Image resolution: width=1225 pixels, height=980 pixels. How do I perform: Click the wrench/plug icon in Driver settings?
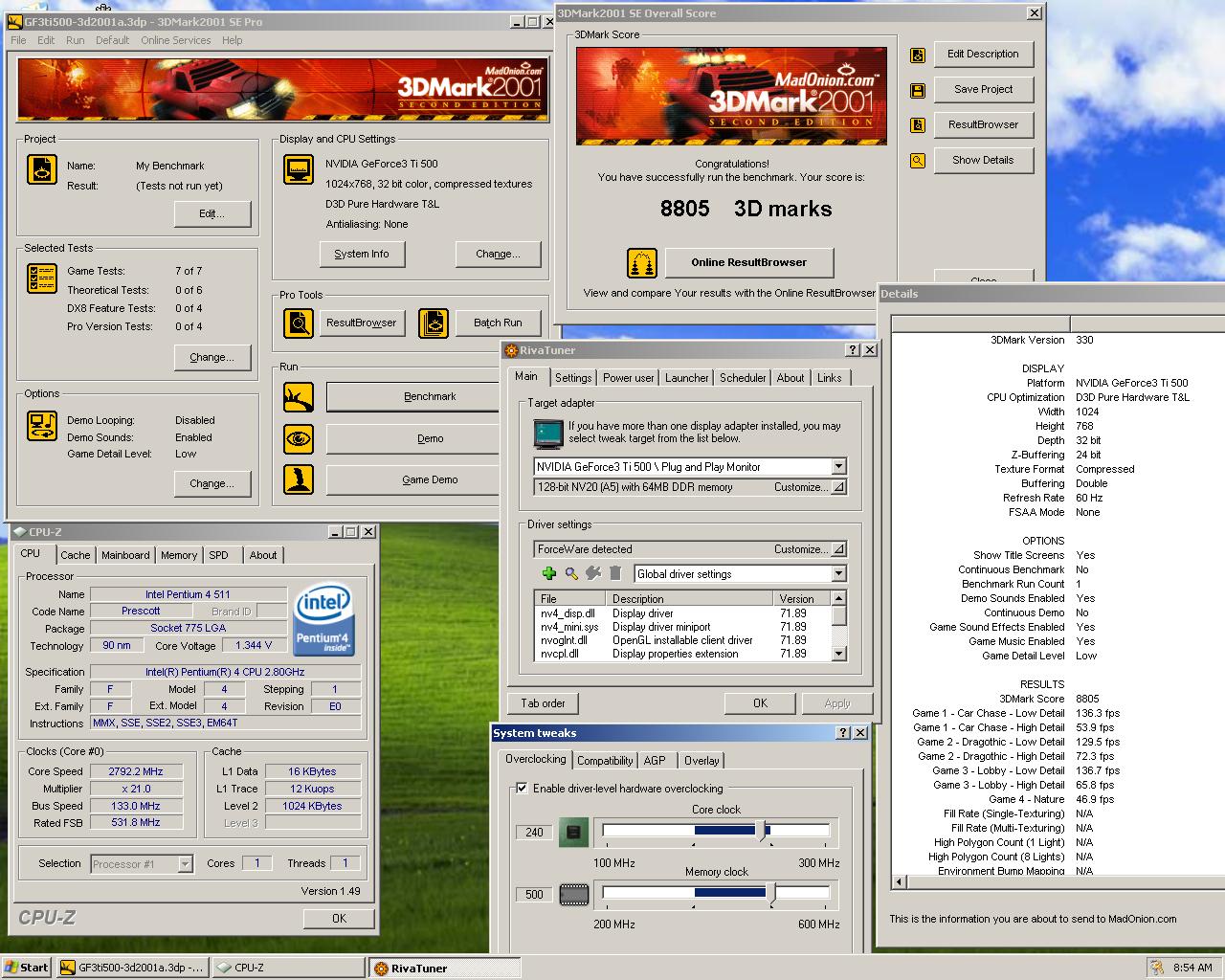click(x=593, y=573)
